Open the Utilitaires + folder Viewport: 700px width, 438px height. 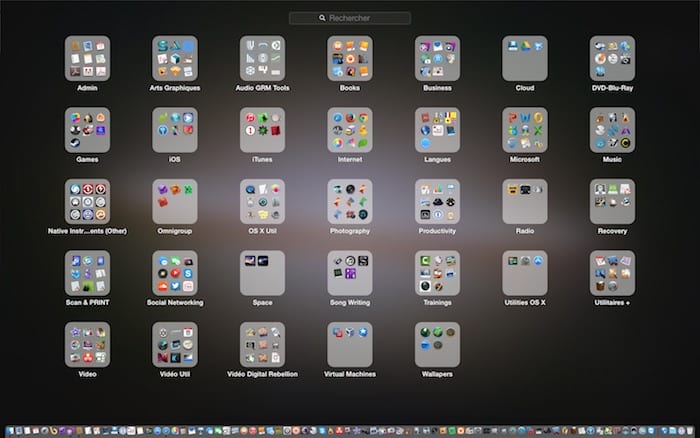coord(612,273)
